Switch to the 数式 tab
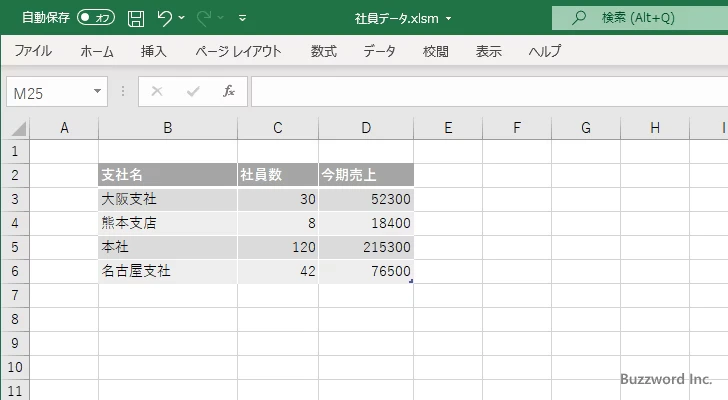This screenshot has width=728, height=400. click(x=324, y=51)
